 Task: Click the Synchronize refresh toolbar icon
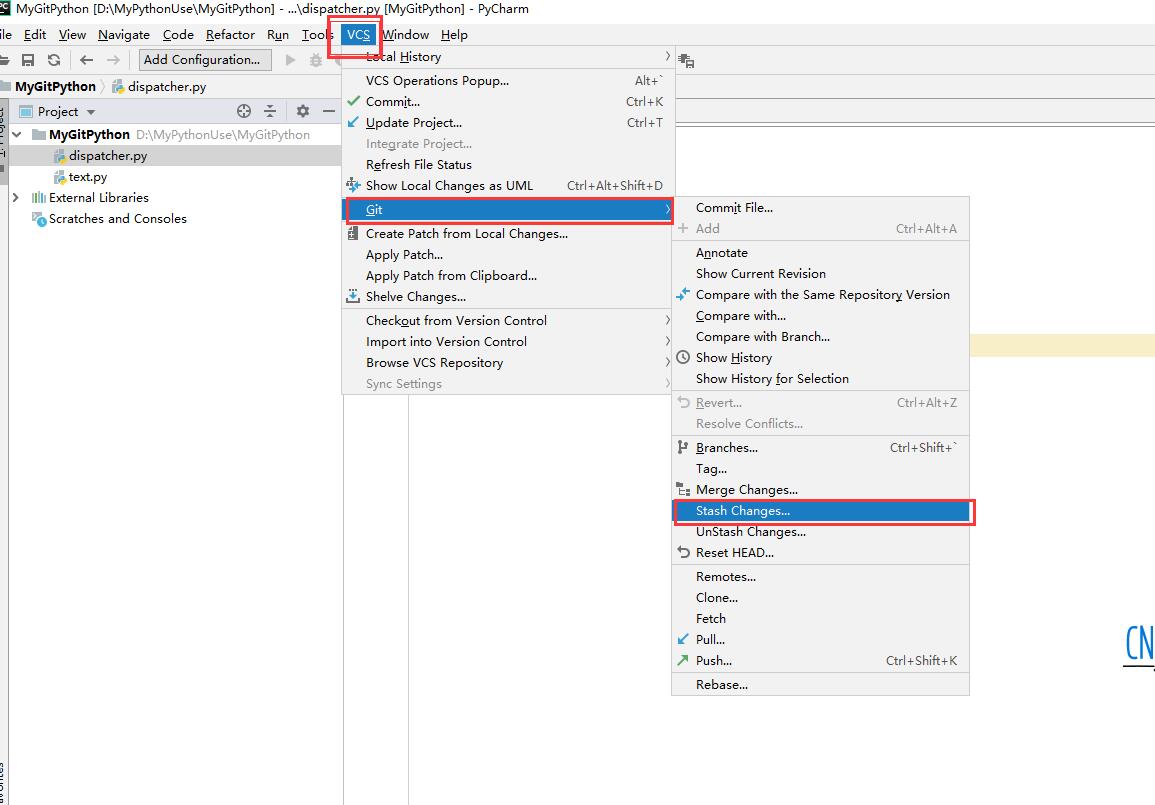tap(54, 60)
